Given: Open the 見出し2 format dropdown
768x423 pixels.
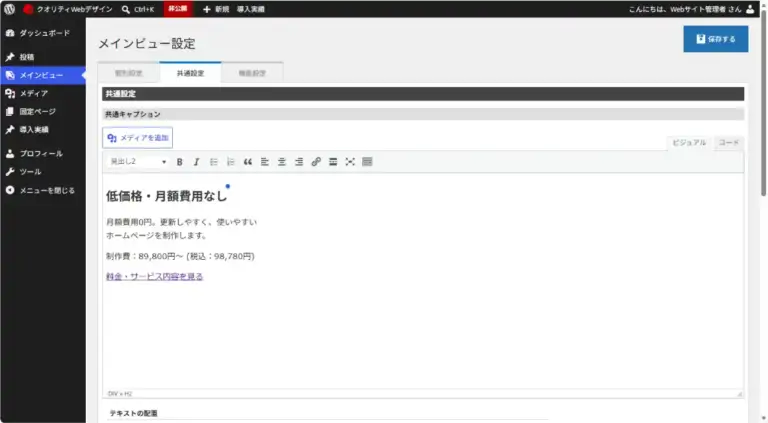Looking at the screenshot, I should click(138, 162).
